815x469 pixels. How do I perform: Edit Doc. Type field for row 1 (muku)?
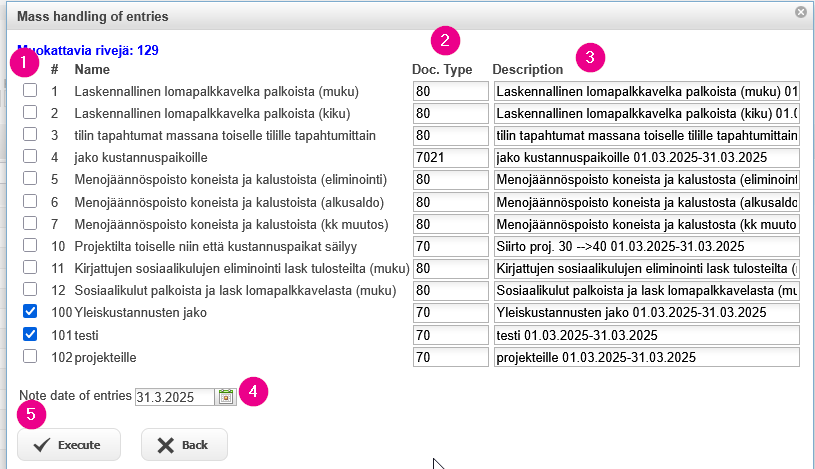(x=451, y=92)
